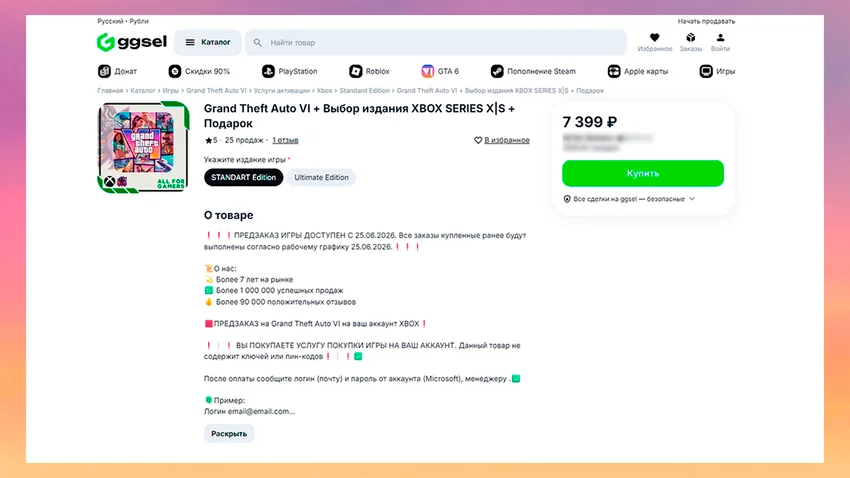Click the Логин email@email.com... example text
Viewport: 850px width, 478px height.
click(249, 411)
